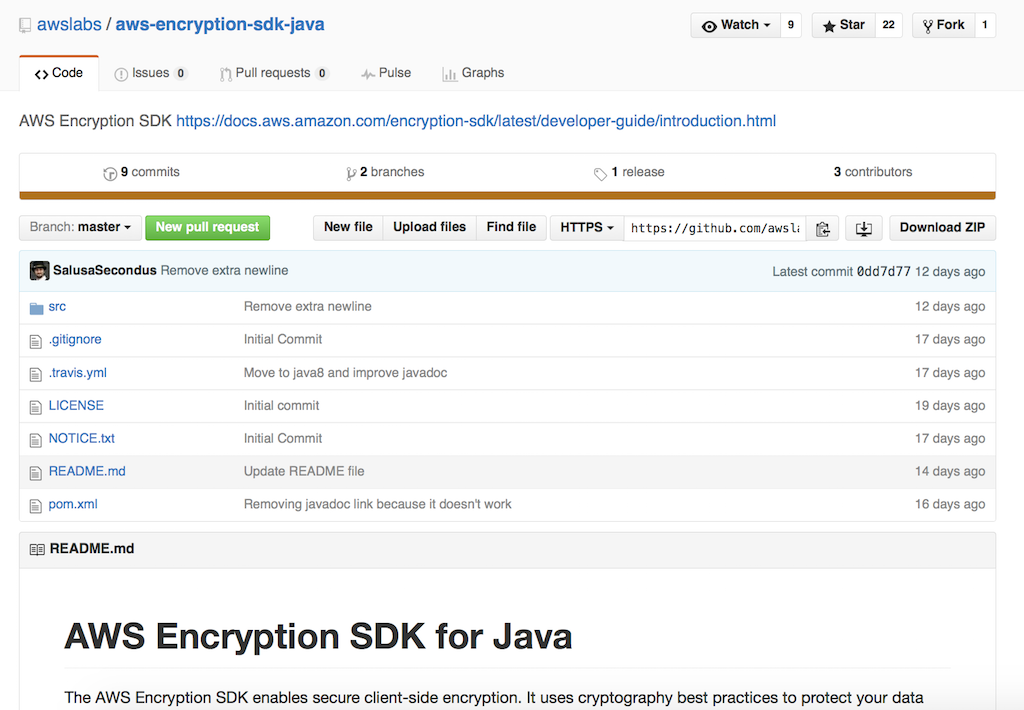Open 'Move to java8 and improve javadoc' commit
Viewport: 1024px width, 710px height.
coord(345,373)
